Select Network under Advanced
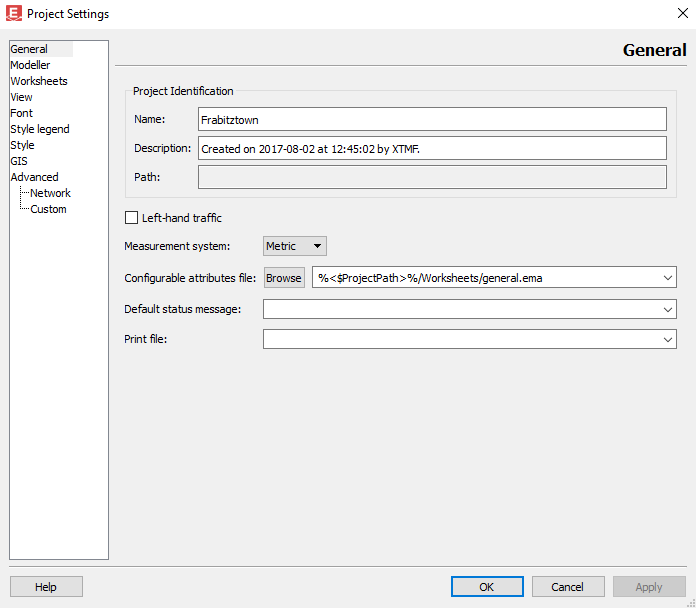The height and width of the screenshot is (608, 696). (50, 193)
